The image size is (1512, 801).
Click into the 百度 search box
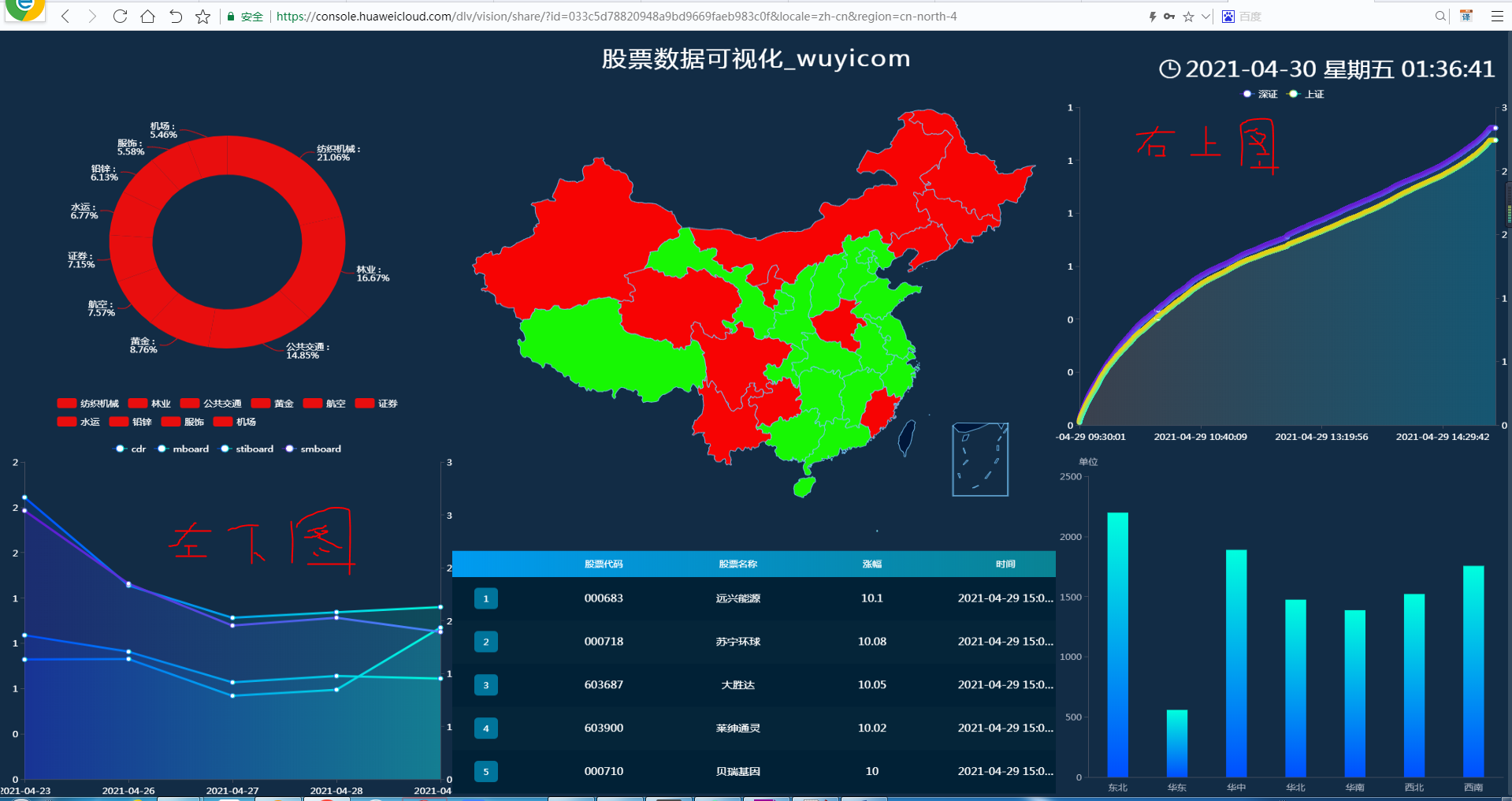pyautogui.click(x=1332, y=17)
